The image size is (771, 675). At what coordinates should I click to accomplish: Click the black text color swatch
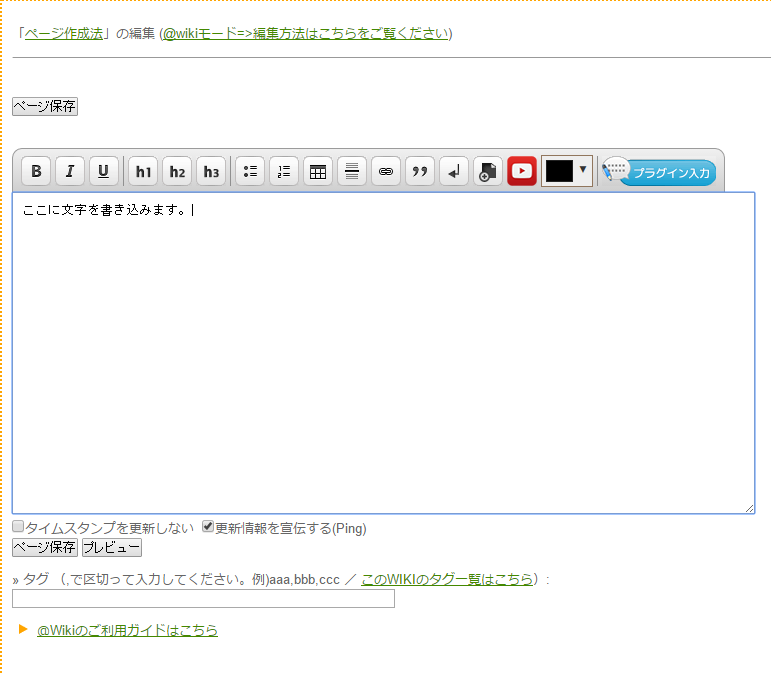[x=559, y=171]
